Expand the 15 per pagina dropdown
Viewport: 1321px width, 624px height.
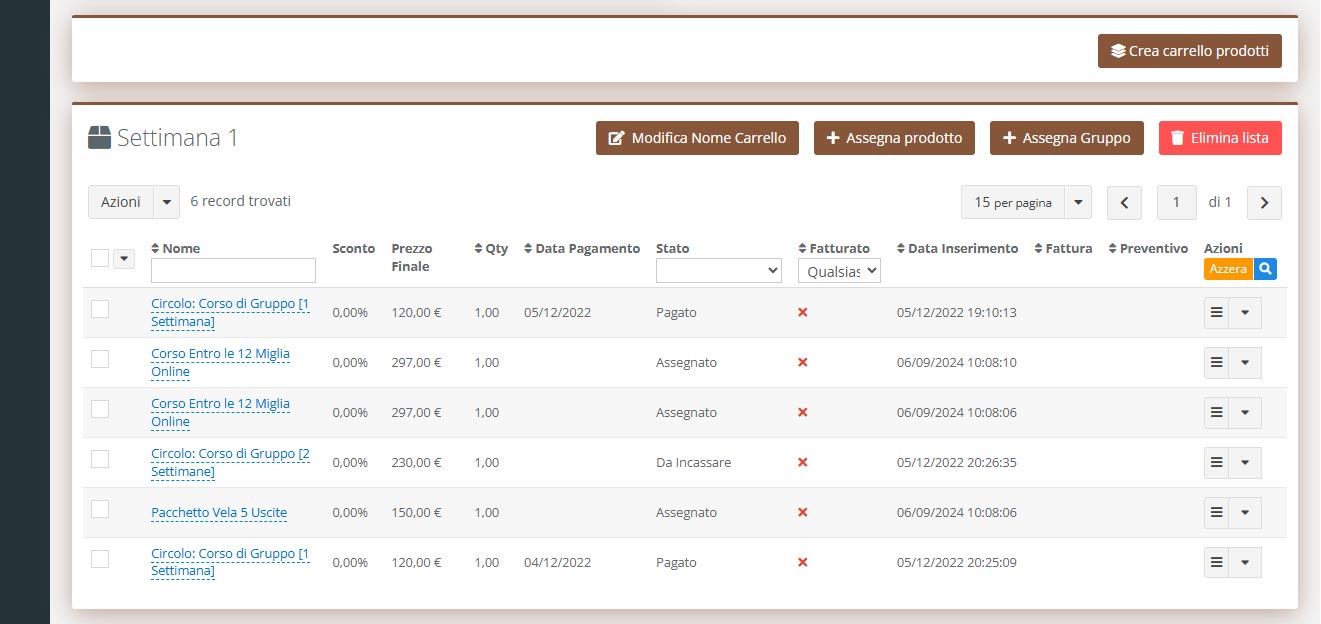point(1077,202)
